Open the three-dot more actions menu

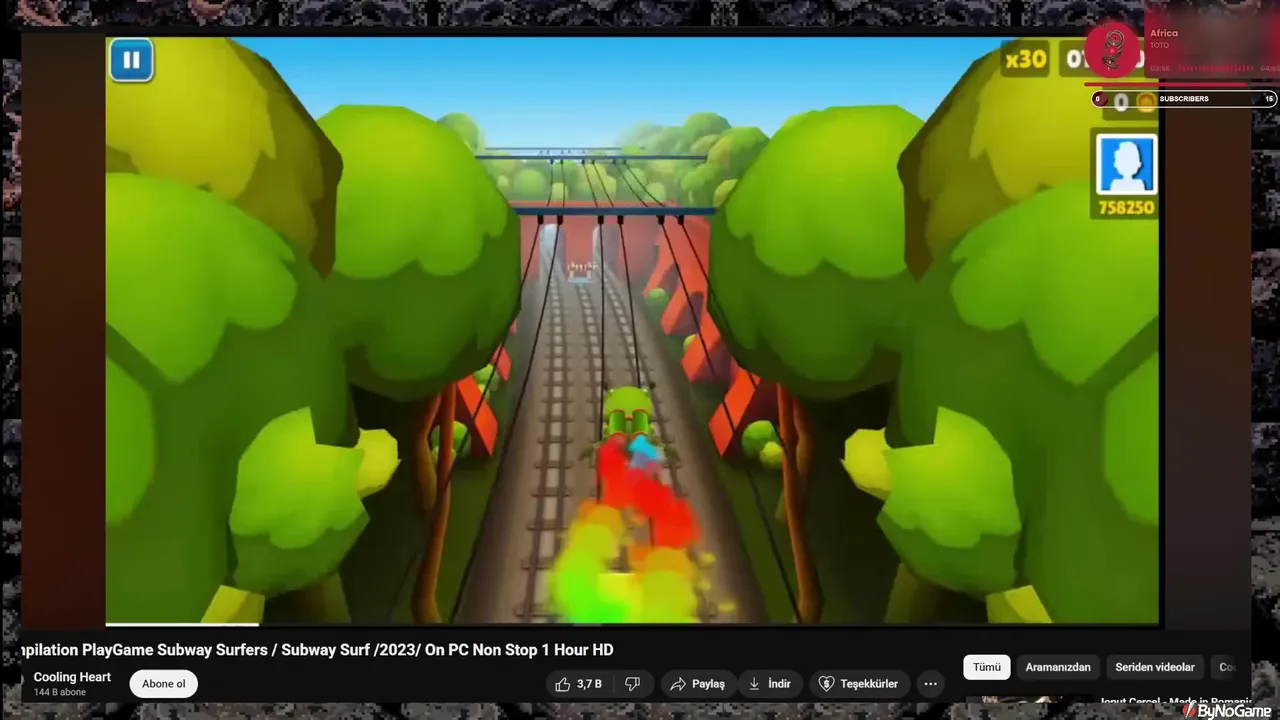930,684
